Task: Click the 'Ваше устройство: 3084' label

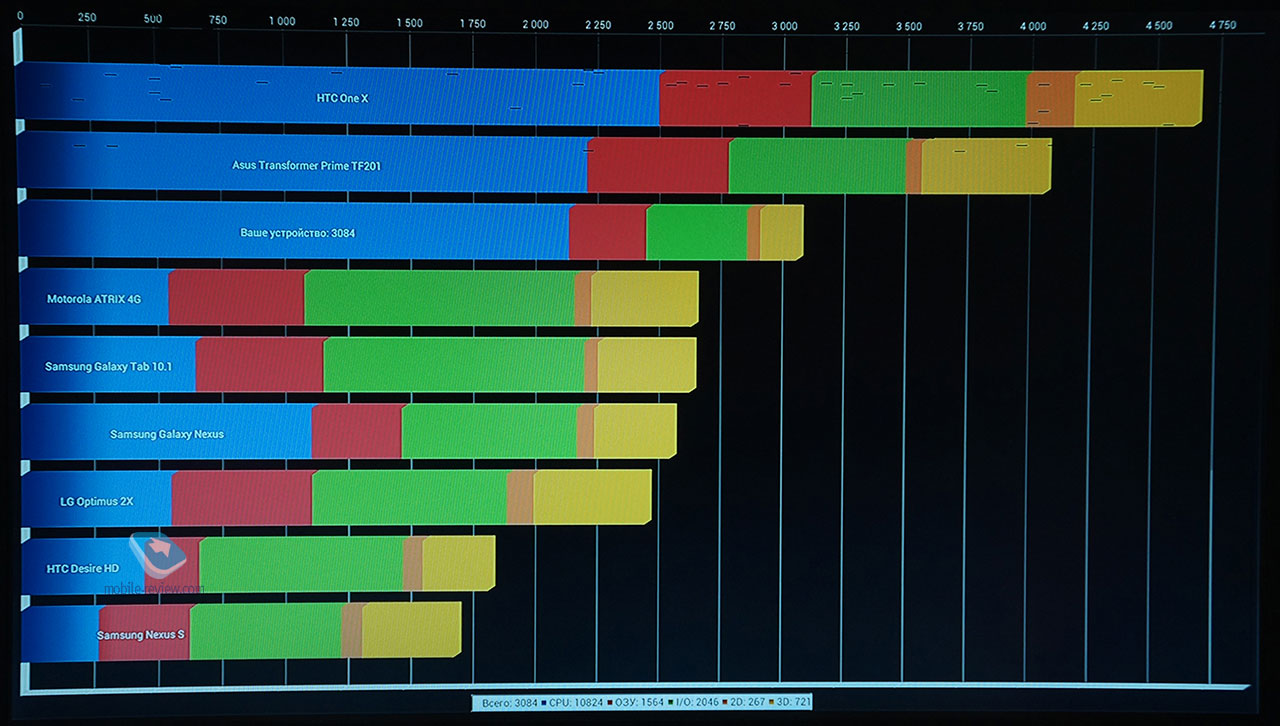Action: pos(298,233)
